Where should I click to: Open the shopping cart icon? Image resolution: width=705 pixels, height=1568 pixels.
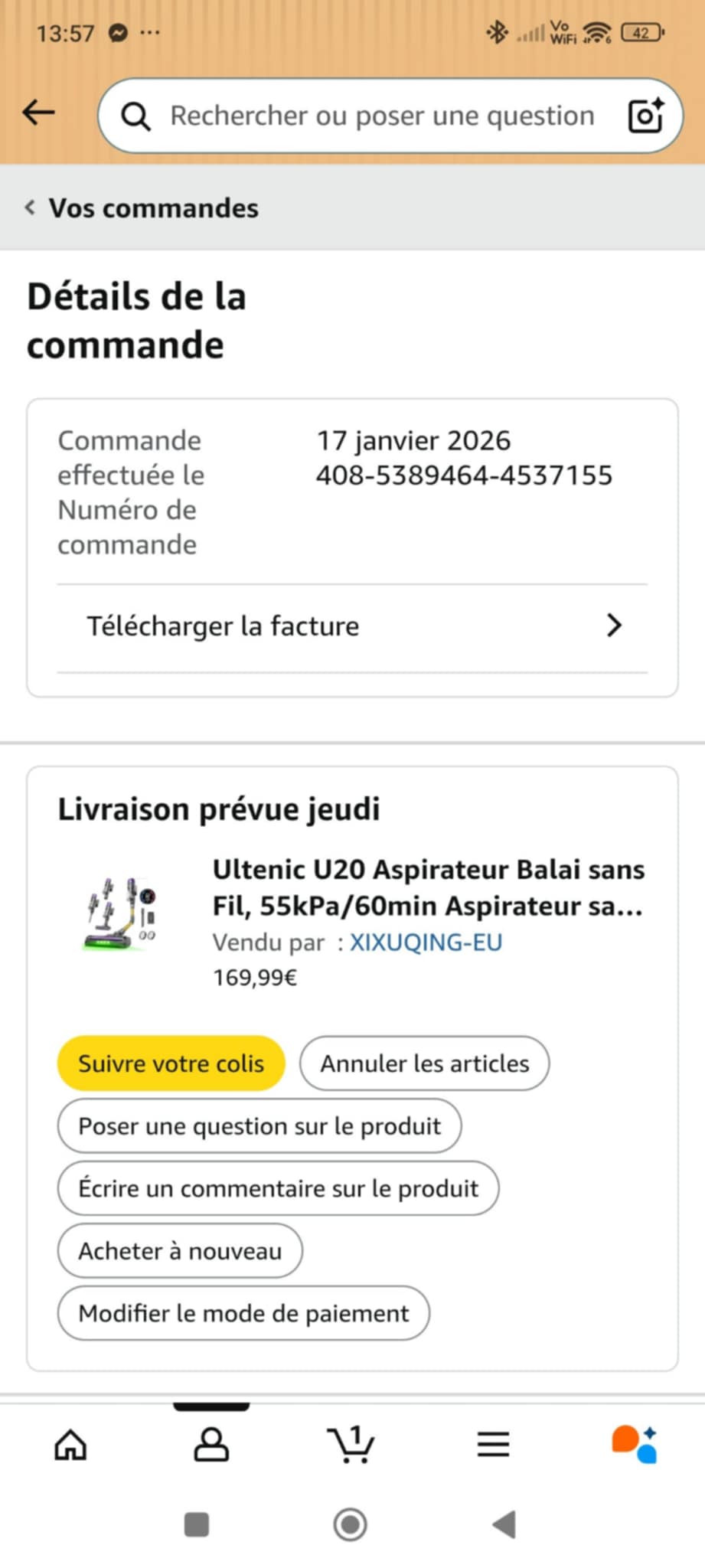tap(351, 1445)
